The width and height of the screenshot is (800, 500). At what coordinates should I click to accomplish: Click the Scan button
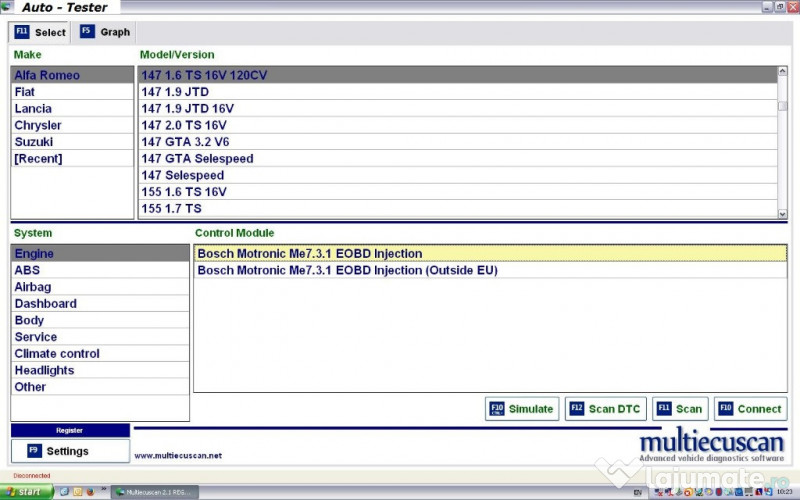(680, 409)
